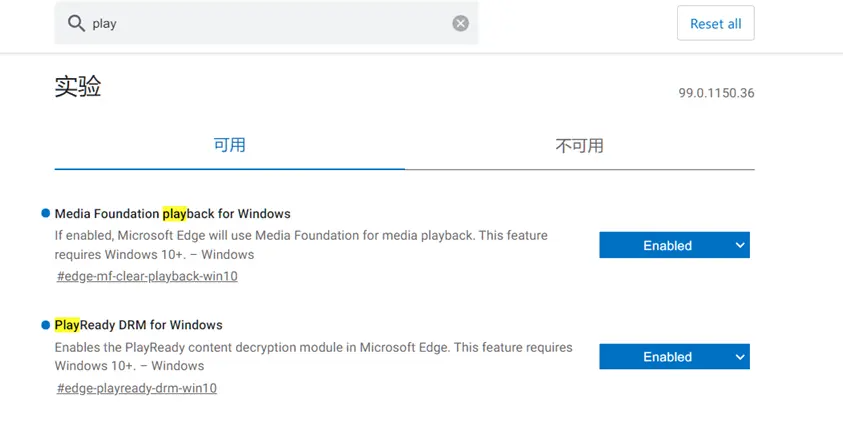The image size is (843, 421).
Task: Expand Enabled dropdown for PlayReady DRM
Action: pos(674,356)
